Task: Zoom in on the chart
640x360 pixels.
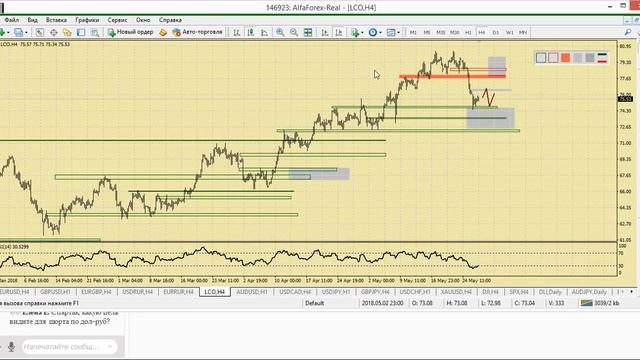Action: pos(280,32)
